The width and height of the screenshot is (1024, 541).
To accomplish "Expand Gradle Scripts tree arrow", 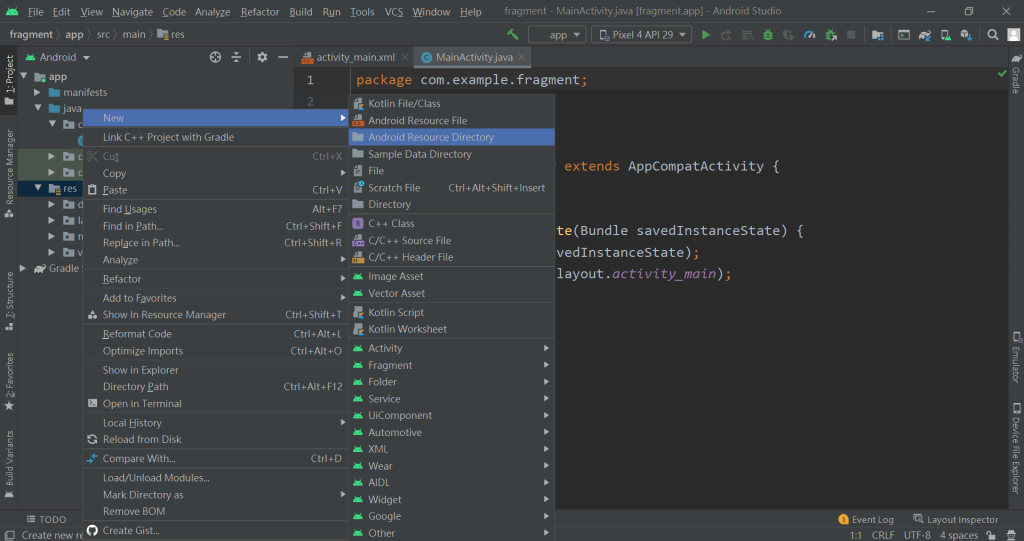I will click(24, 268).
